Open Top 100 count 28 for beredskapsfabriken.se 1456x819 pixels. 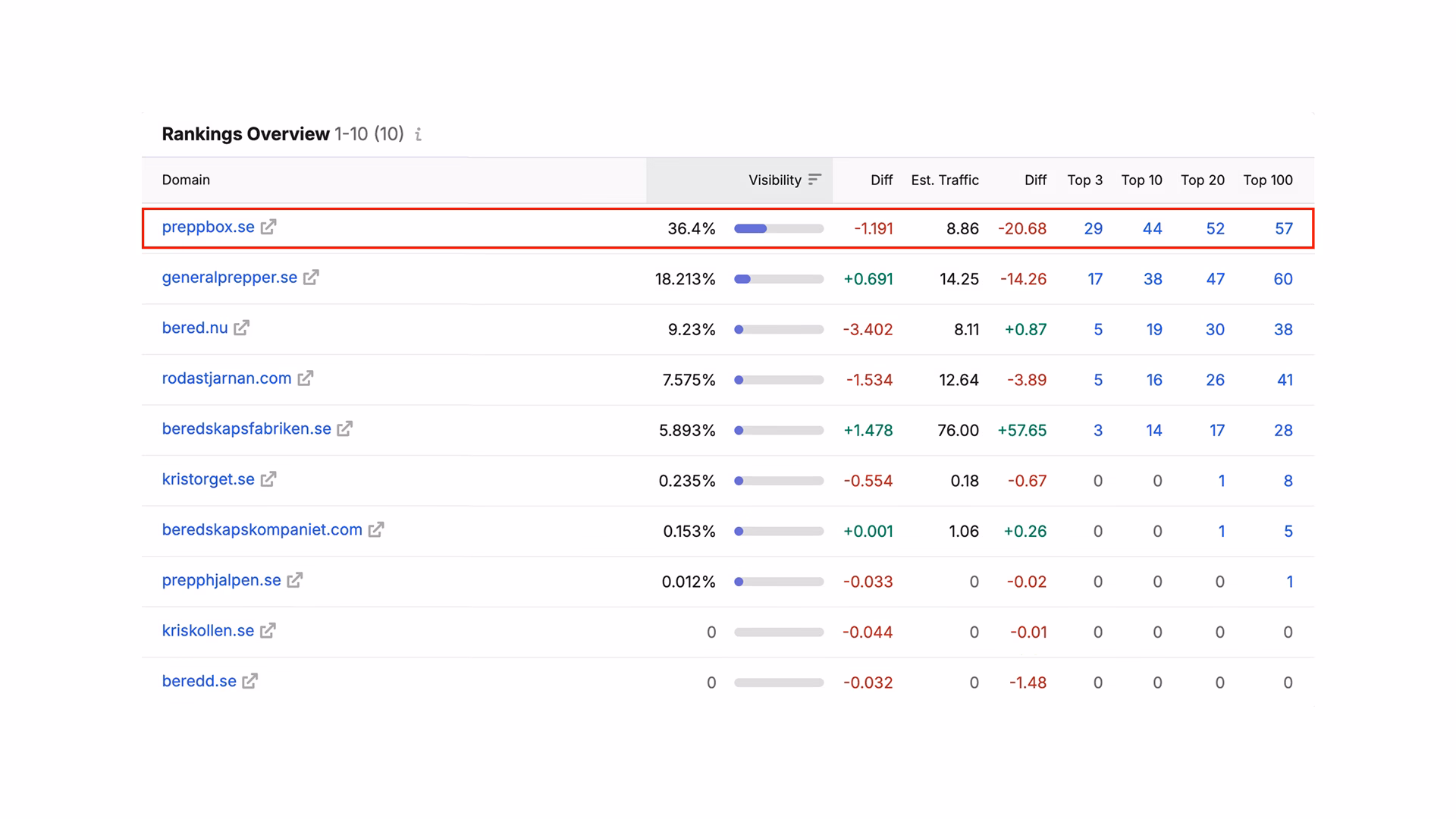click(x=1283, y=430)
